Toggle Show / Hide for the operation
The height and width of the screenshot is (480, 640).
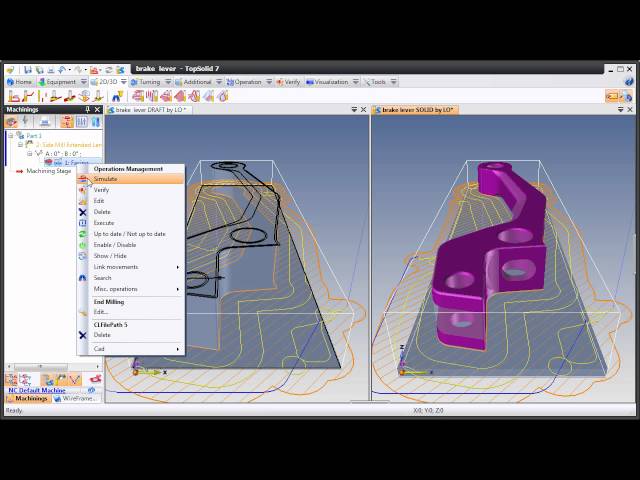pyautogui.click(x=110, y=256)
